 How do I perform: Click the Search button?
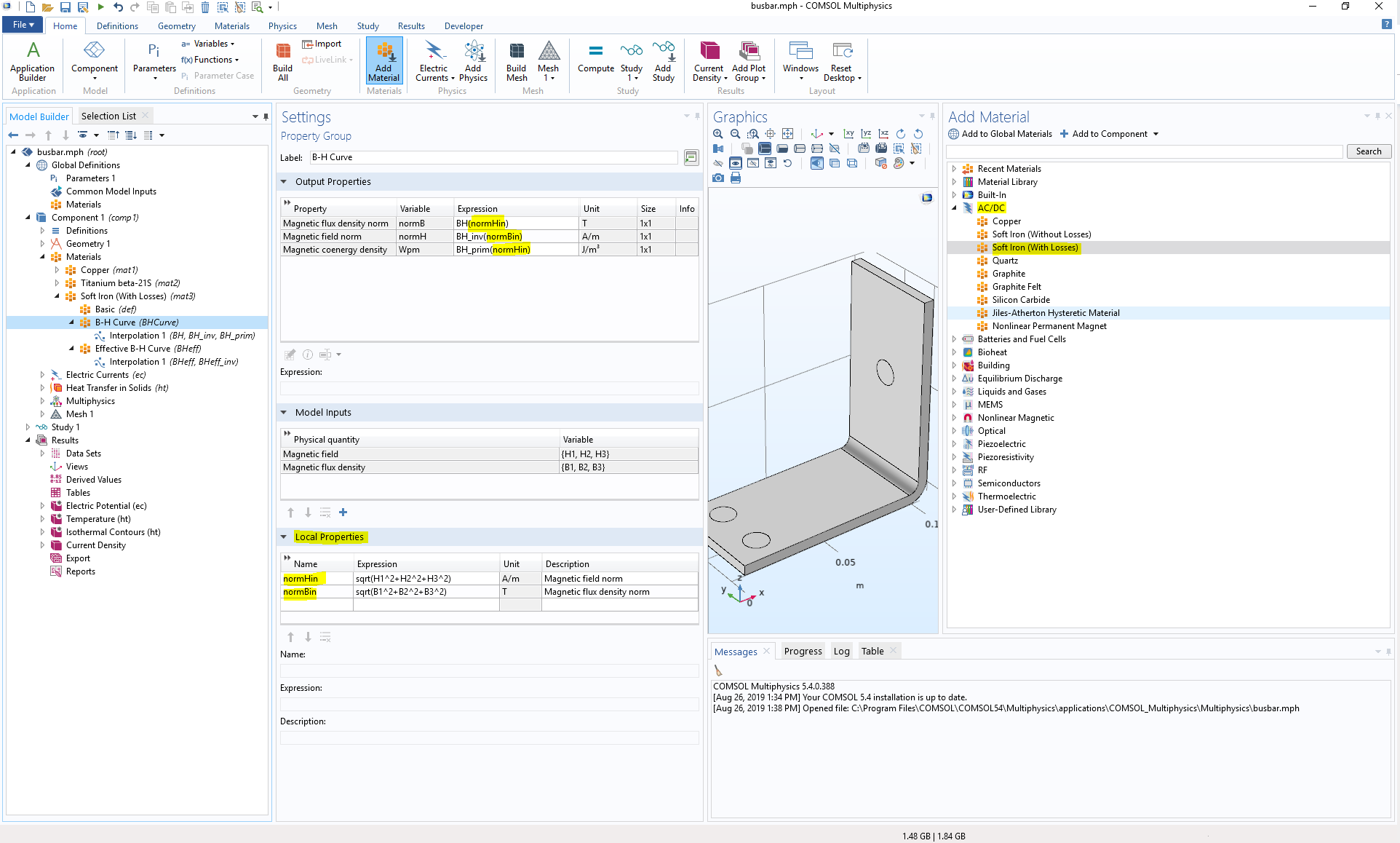1368,151
